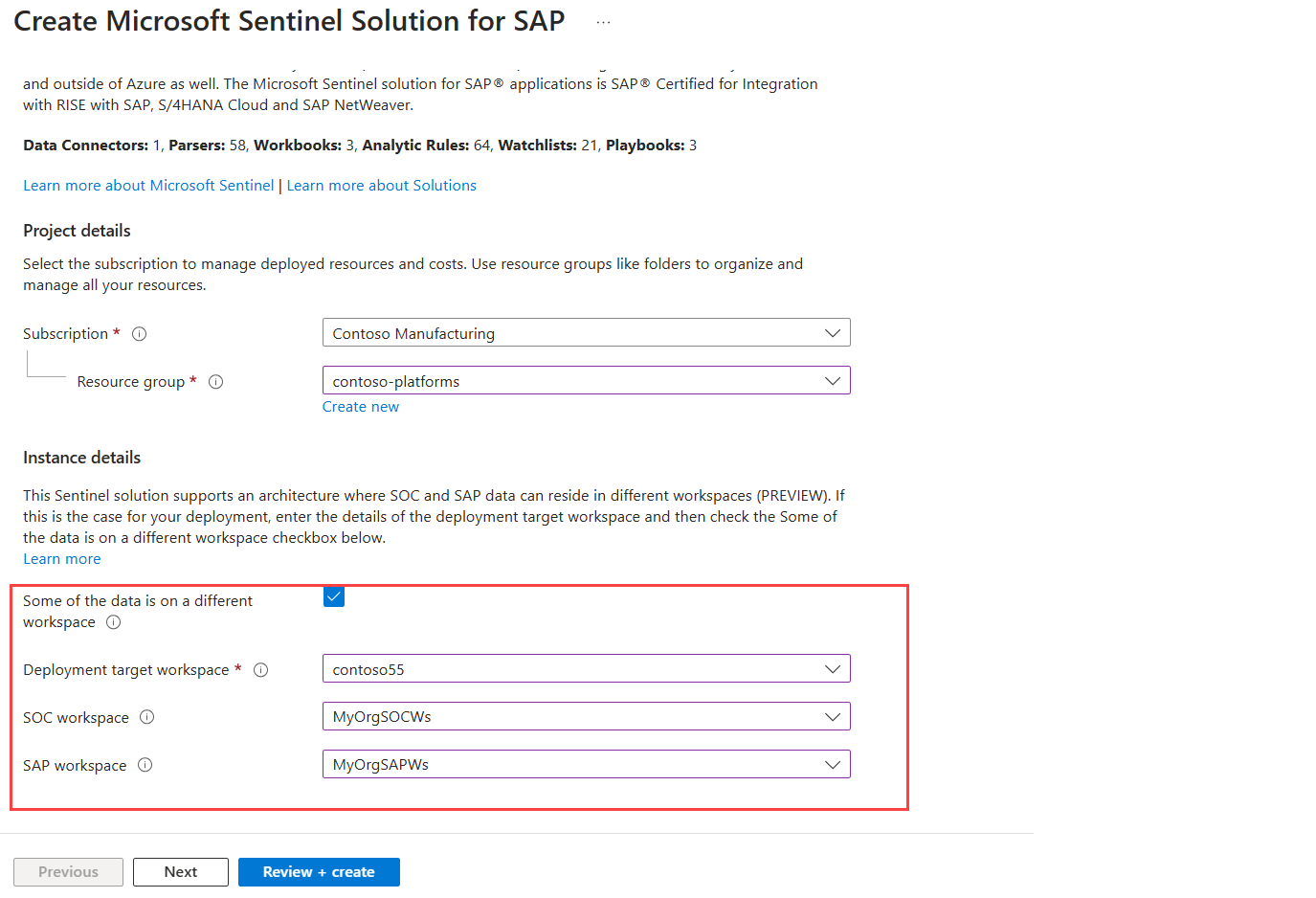Click the 'Review + create' button
This screenshot has height=898, width=1316.
coord(319,871)
